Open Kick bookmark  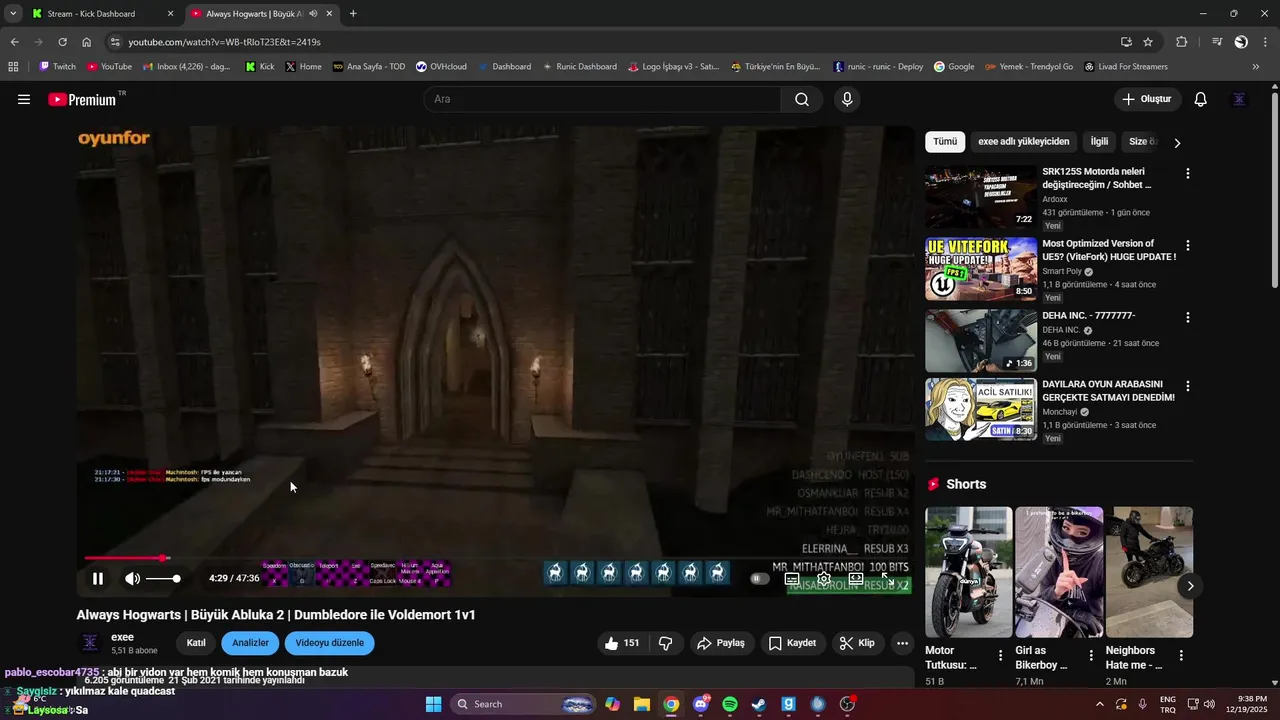(260, 67)
